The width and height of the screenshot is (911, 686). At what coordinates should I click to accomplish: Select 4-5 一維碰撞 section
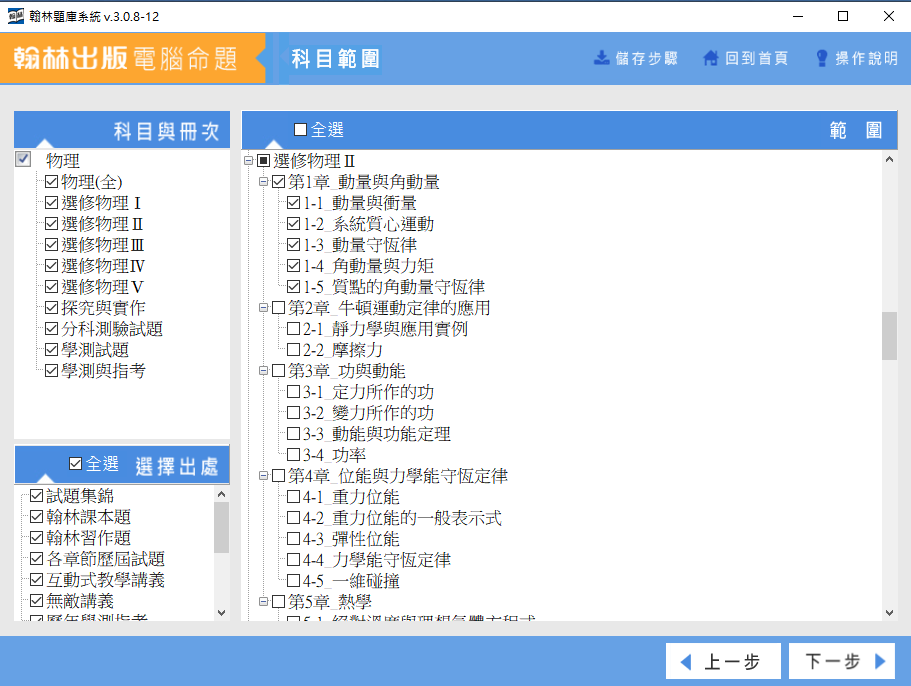pyautogui.click(x=352, y=581)
